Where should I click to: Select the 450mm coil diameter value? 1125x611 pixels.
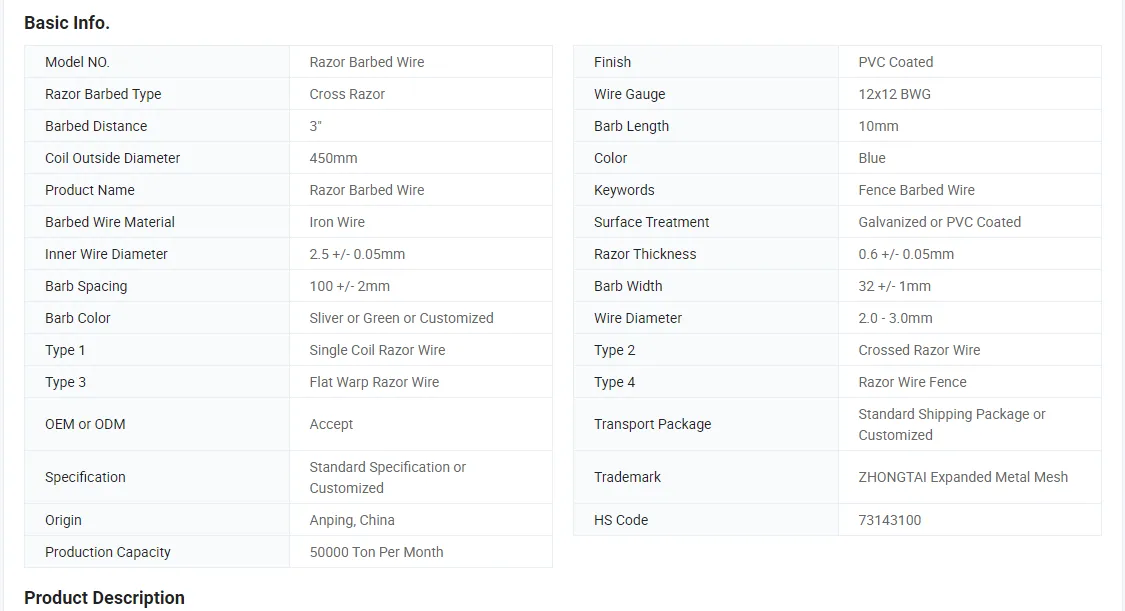(x=333, y=158)
